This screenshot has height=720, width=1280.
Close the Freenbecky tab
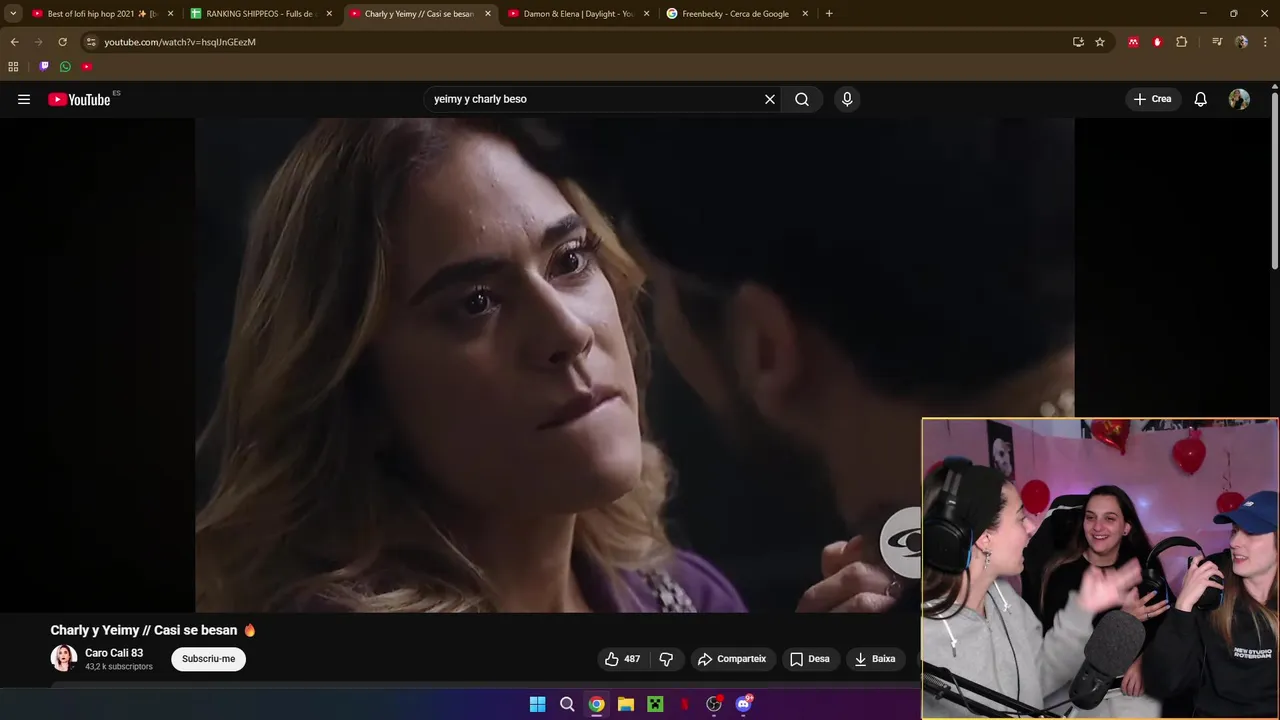805,14
